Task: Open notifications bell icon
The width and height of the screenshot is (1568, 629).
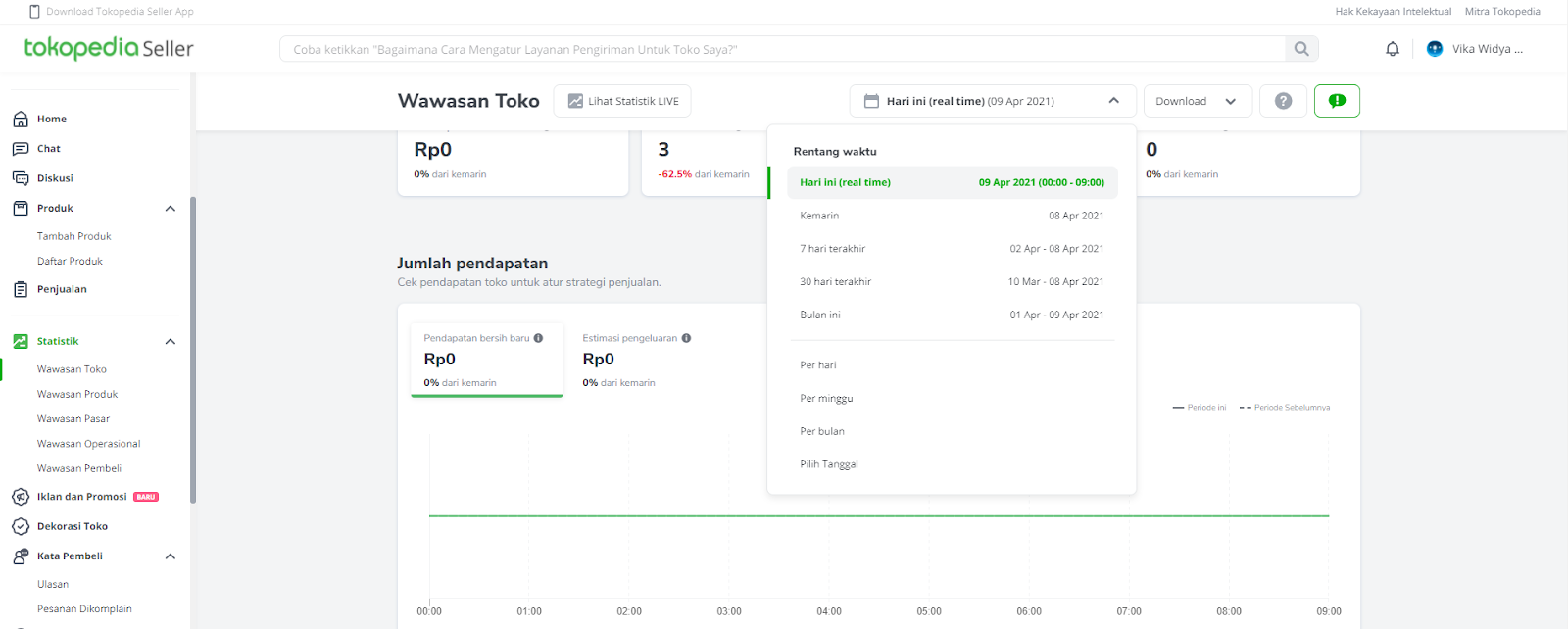Action: (x=1393, y=49)
